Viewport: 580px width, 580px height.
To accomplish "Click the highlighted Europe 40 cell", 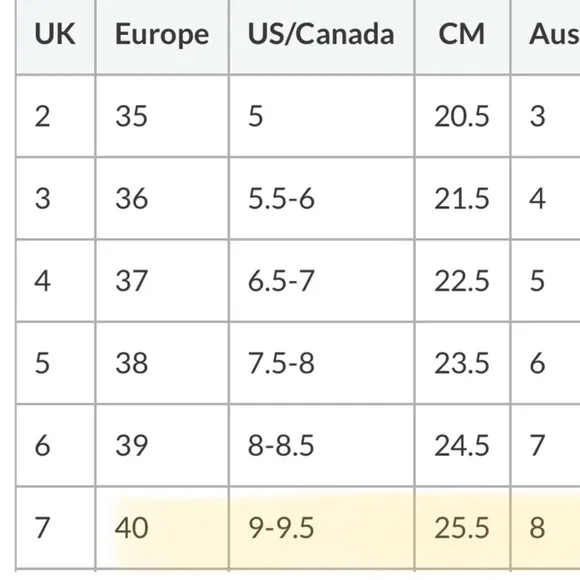I will 162,528.
